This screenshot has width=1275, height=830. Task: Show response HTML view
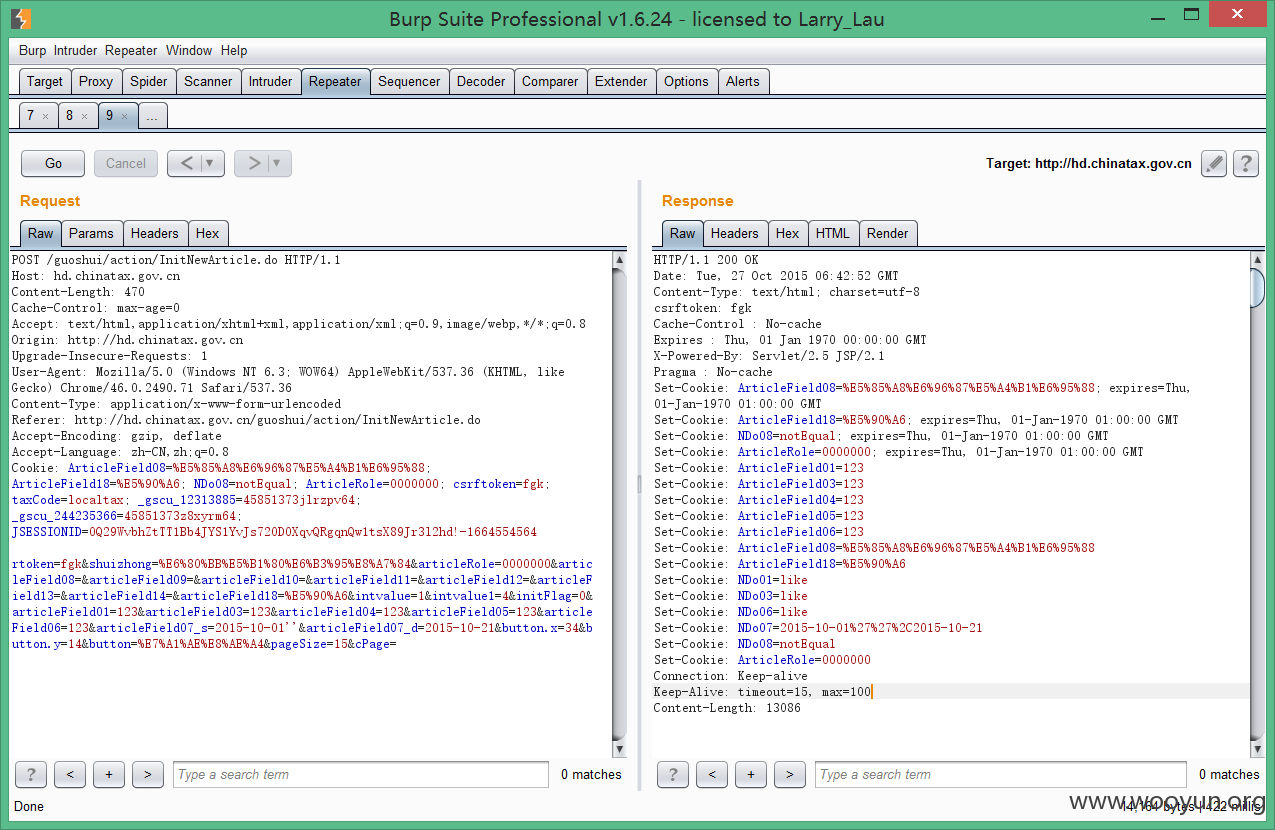click(833, 233)
